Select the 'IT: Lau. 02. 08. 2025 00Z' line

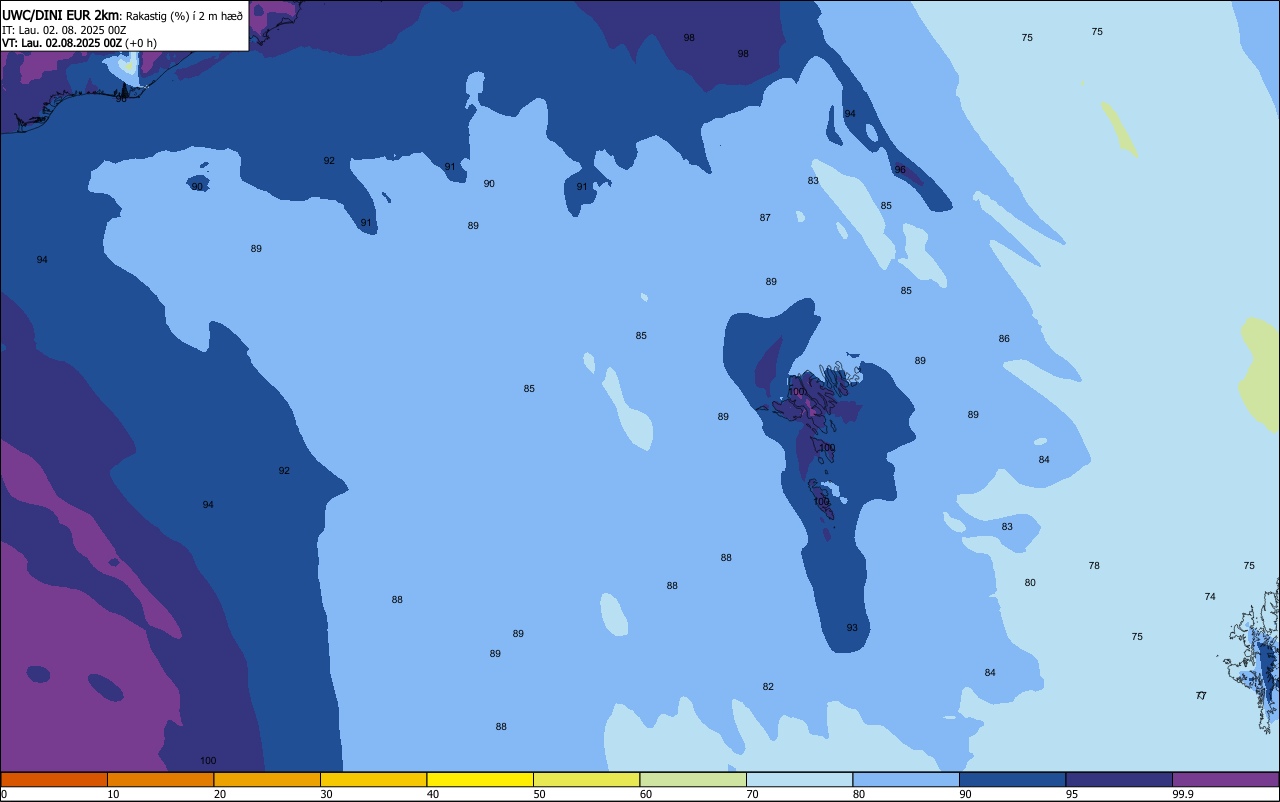click(x=64, y=30)
